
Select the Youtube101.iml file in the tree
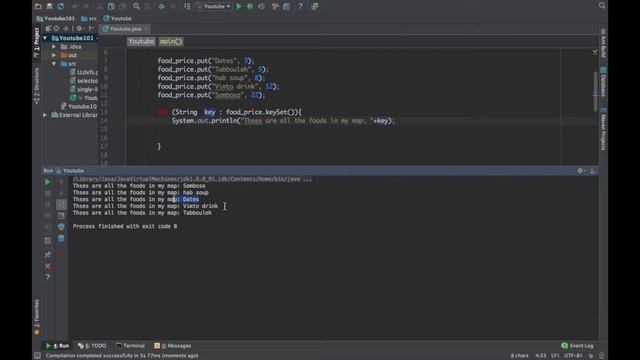coord(79,107)
